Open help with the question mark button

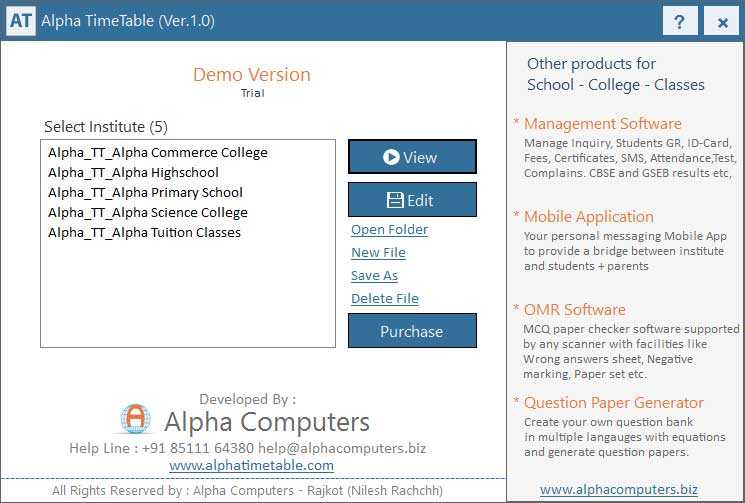tap(680, 21)
